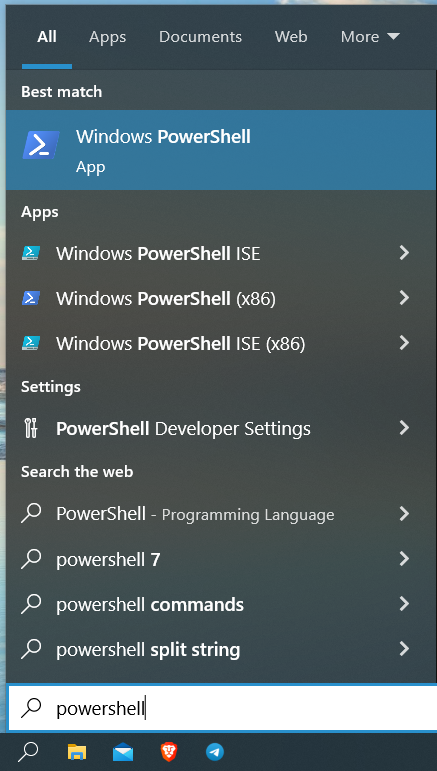Open File Explorer from the taskbar

point(77,752)
